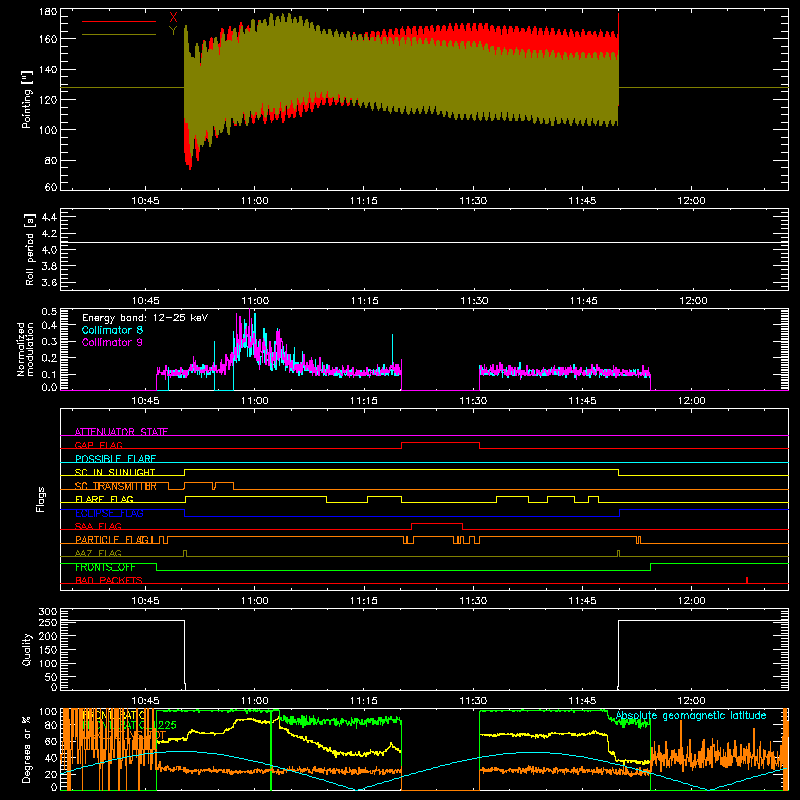Click the BAD_PACKETS flag label
Screen dimensions: 800x800
tap(109, 581)
